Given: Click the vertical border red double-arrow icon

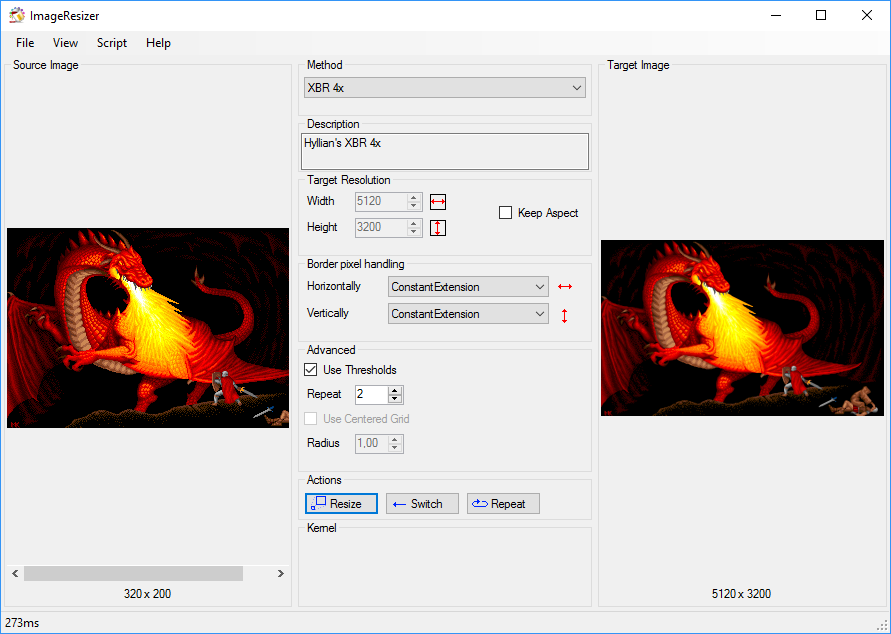Looking at the screenshot, I should point(564,315).
